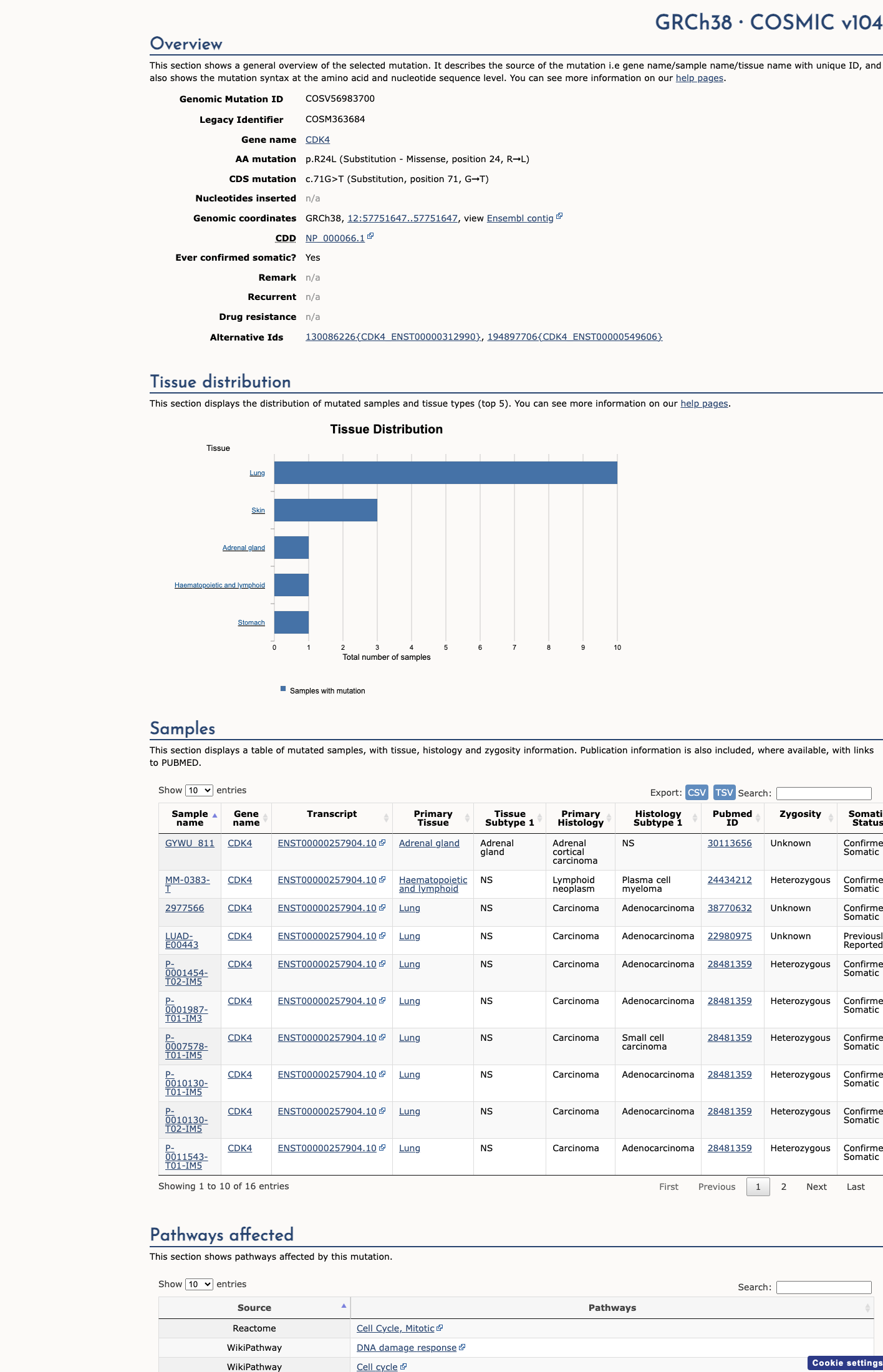Sort samples by Zygosity column
The width and height of the screenshot is (883, 1372).
pyautogui.click(x=800, y=818)
